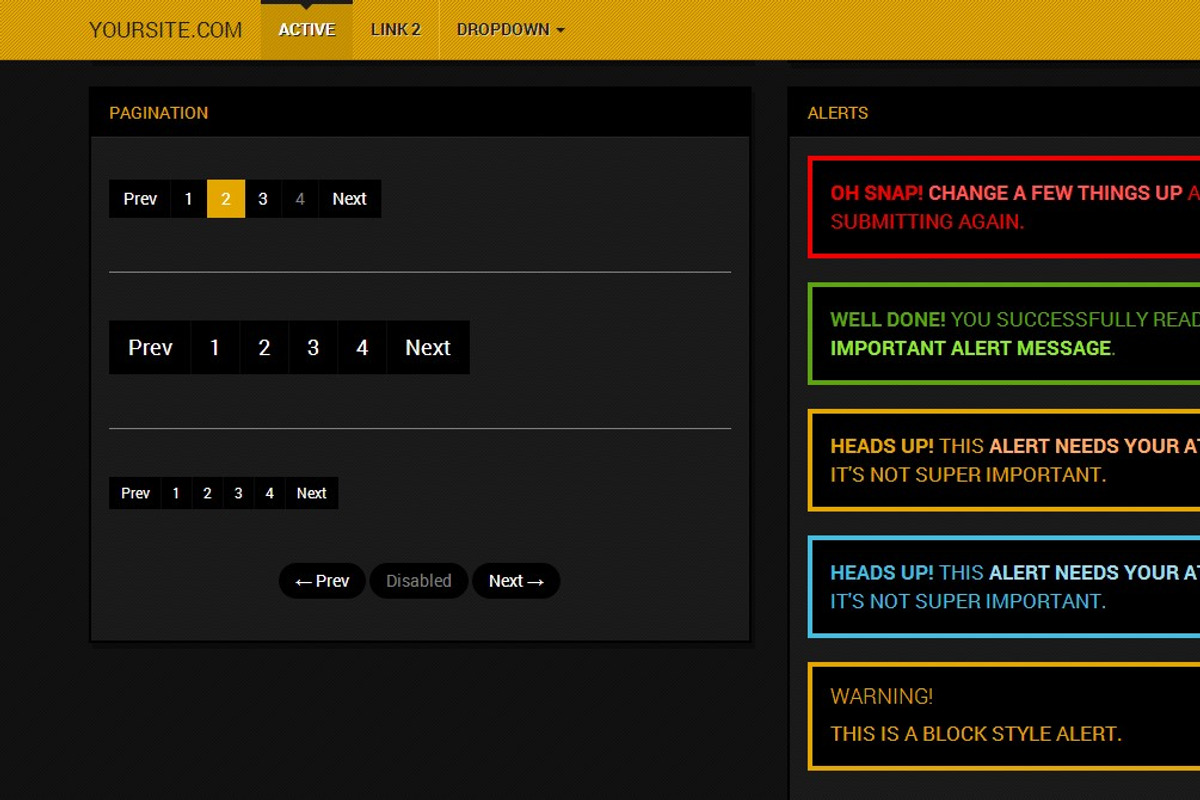Click the Next → pager button

pyautogui.click(x=516, y=580)
